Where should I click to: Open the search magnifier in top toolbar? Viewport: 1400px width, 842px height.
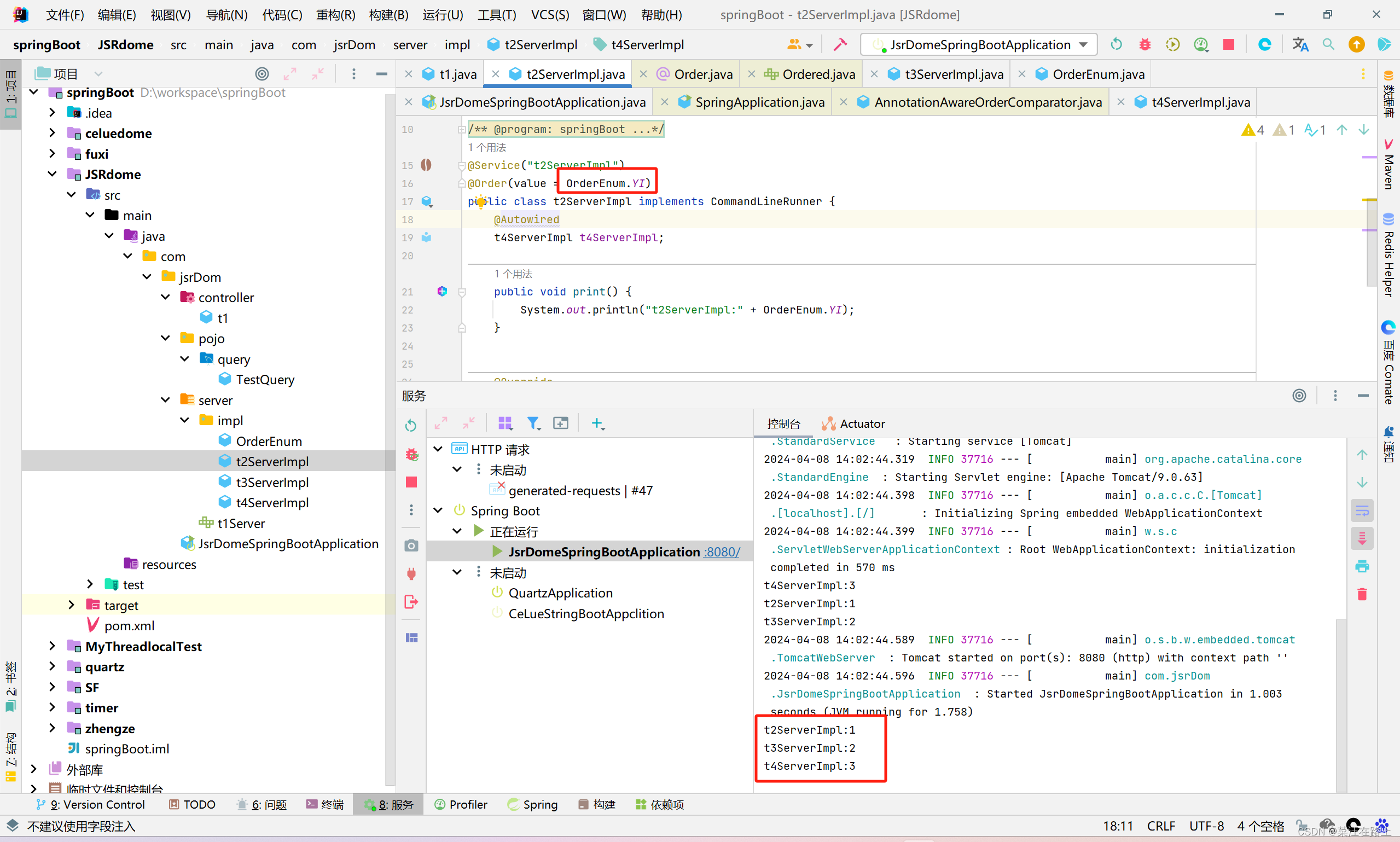click(1328, 44)
